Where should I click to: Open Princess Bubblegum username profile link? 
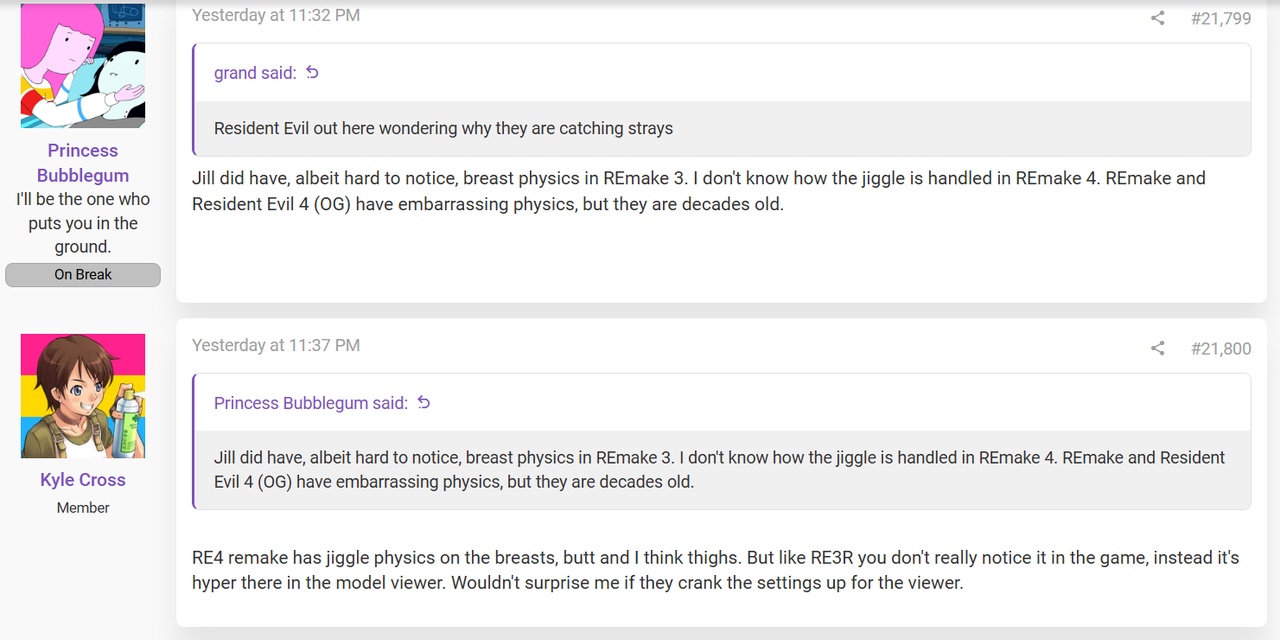tap(83, 163)
